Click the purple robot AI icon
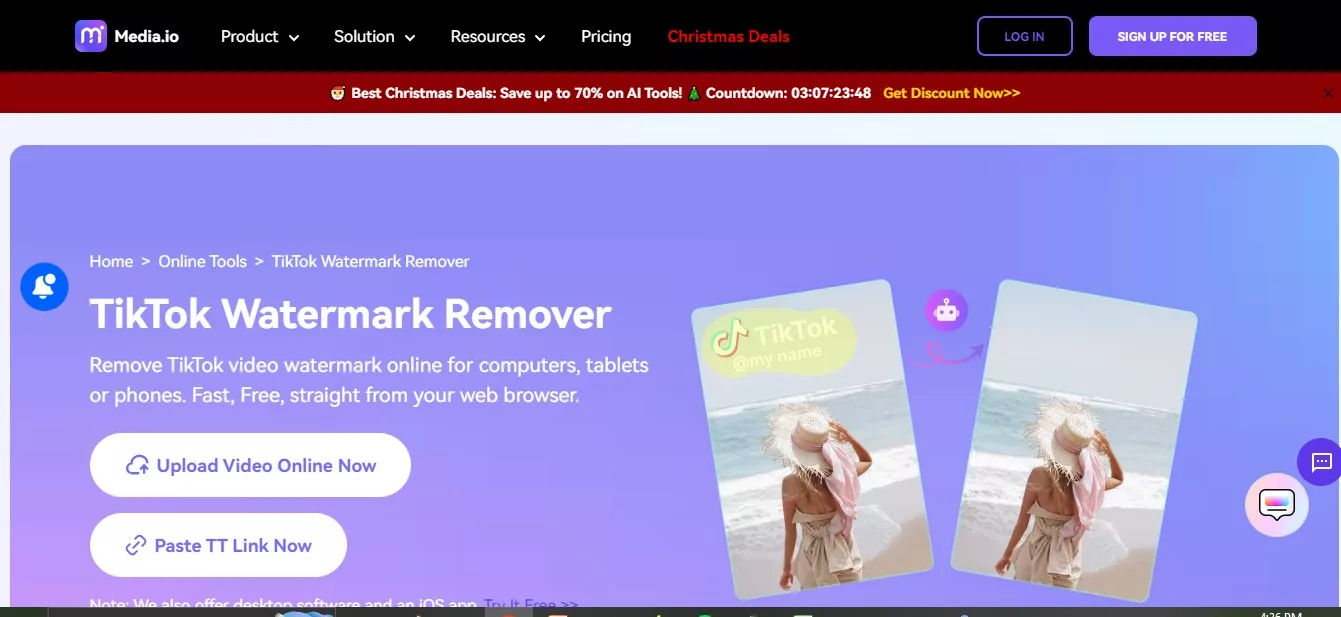The width and height of the screenshot is (1341, 617). [946, 311]
